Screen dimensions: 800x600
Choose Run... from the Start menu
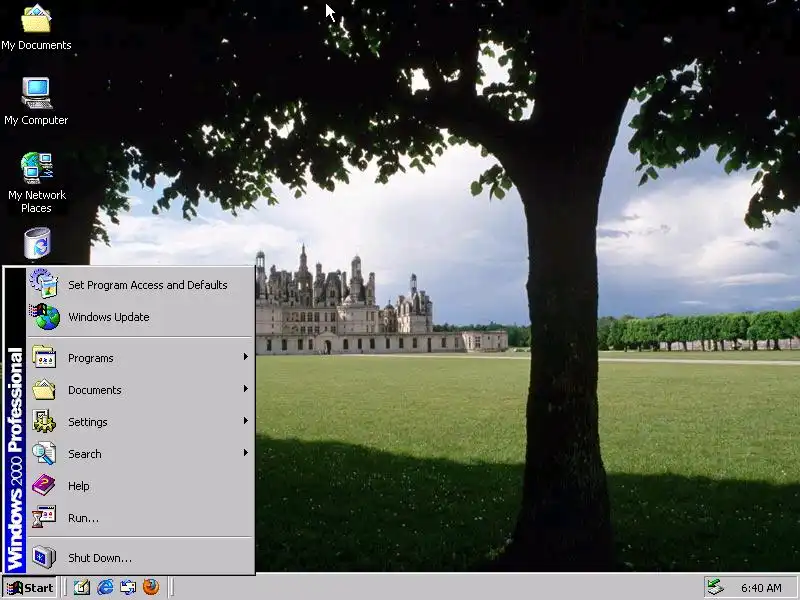click(x=140, y=518)
